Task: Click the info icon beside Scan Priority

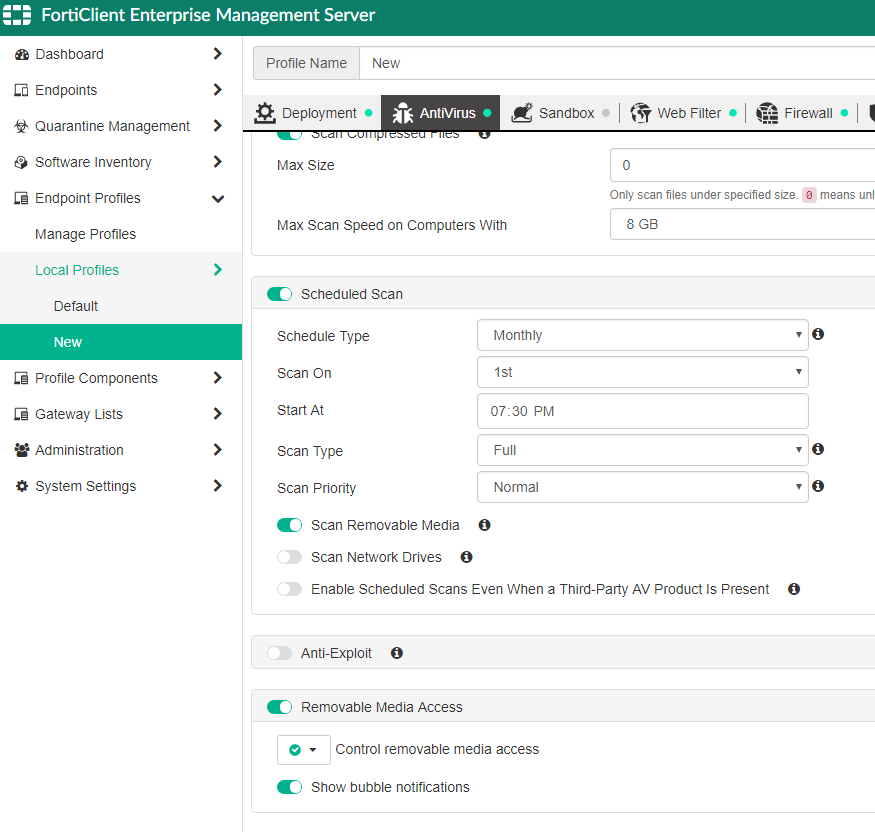Action: pyautogui.click(x=818, y=487)
